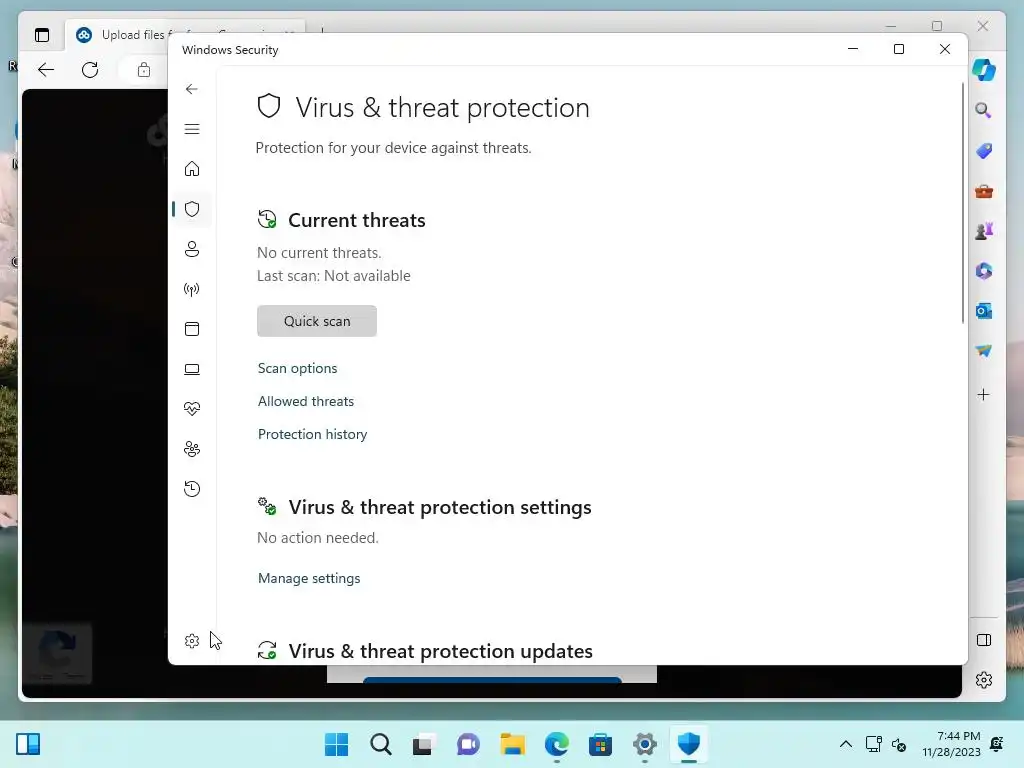The width and height of the screenshot is (1024, 768).
Task: Open Widgets on taskbar
Action: click(x=28, y=744)
